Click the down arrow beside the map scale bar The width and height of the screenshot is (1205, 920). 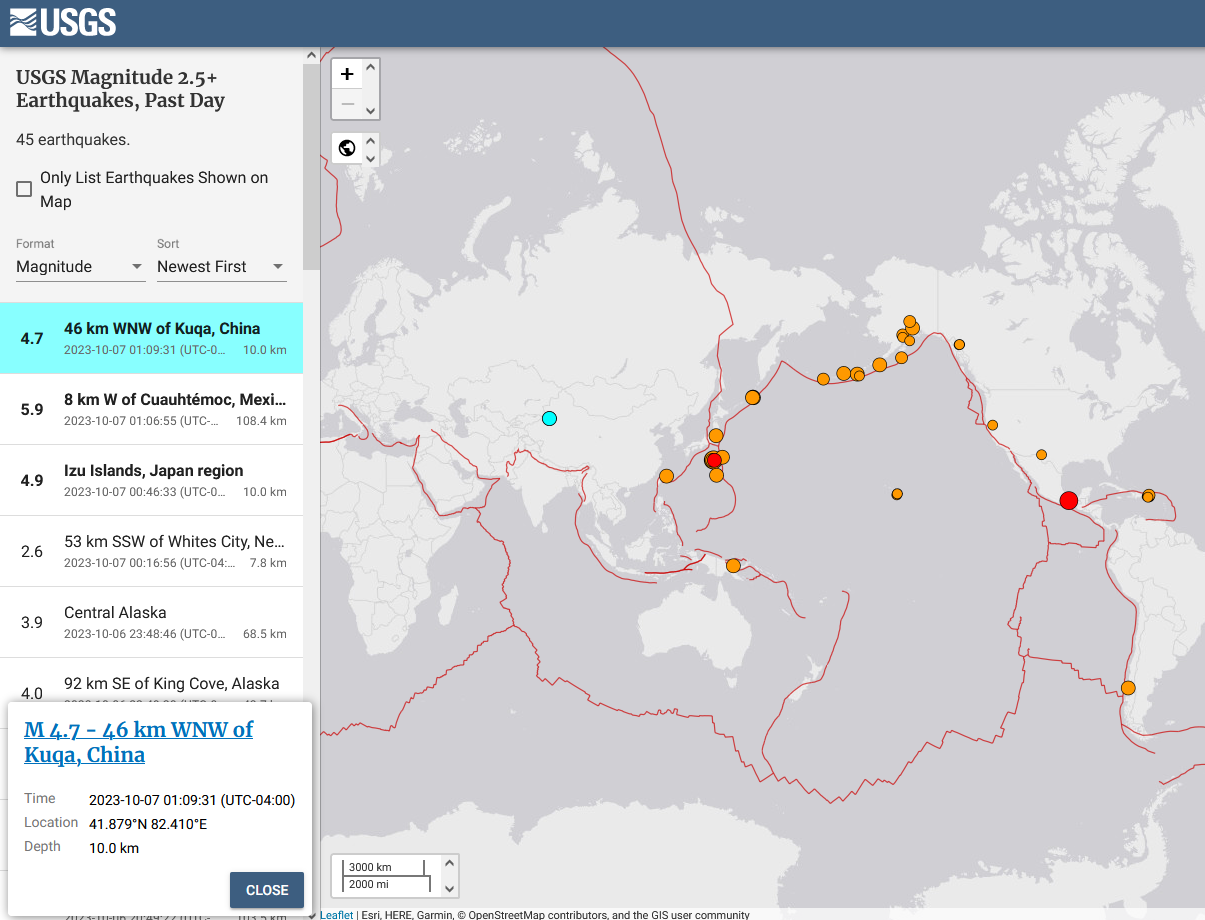[450, 889]
